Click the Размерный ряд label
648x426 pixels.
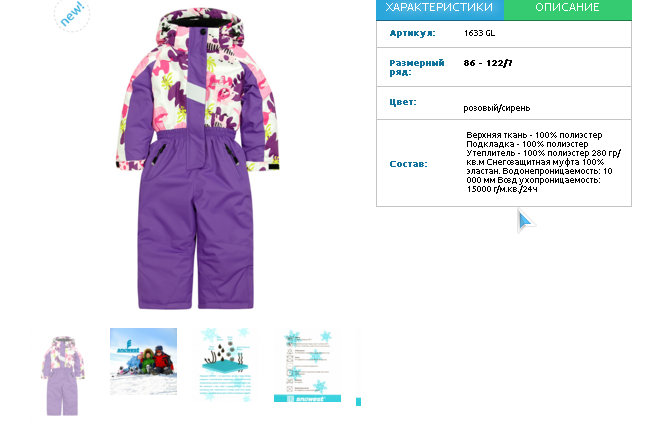click(x=417, y=67)
